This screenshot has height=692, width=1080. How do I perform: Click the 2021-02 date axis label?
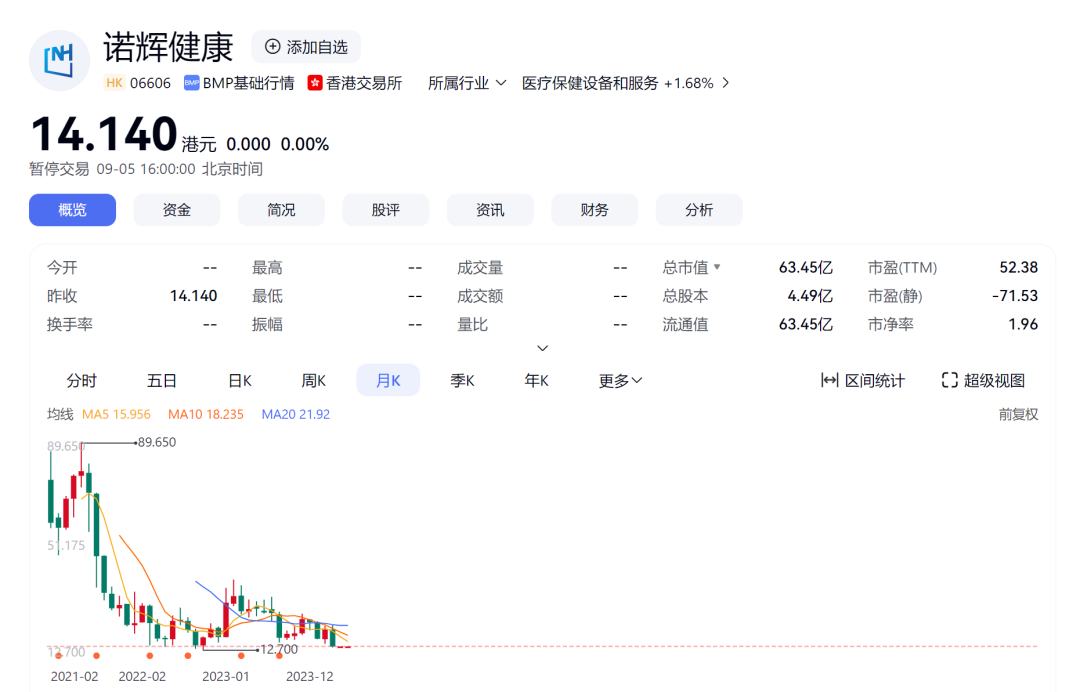click(x=74, y=677)
